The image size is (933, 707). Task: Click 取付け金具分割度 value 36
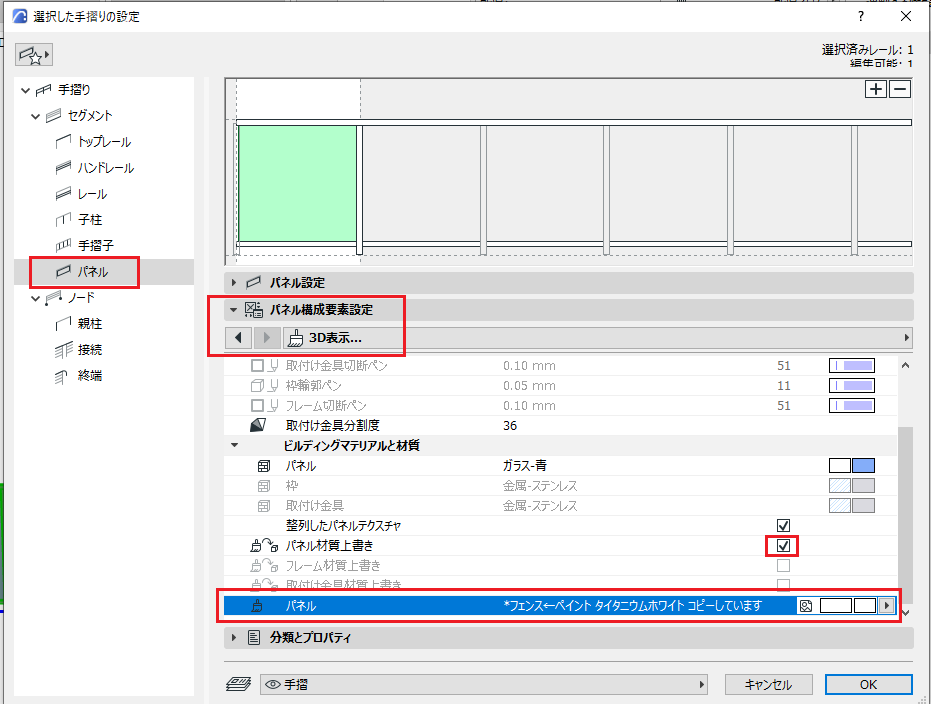point(510,426)
